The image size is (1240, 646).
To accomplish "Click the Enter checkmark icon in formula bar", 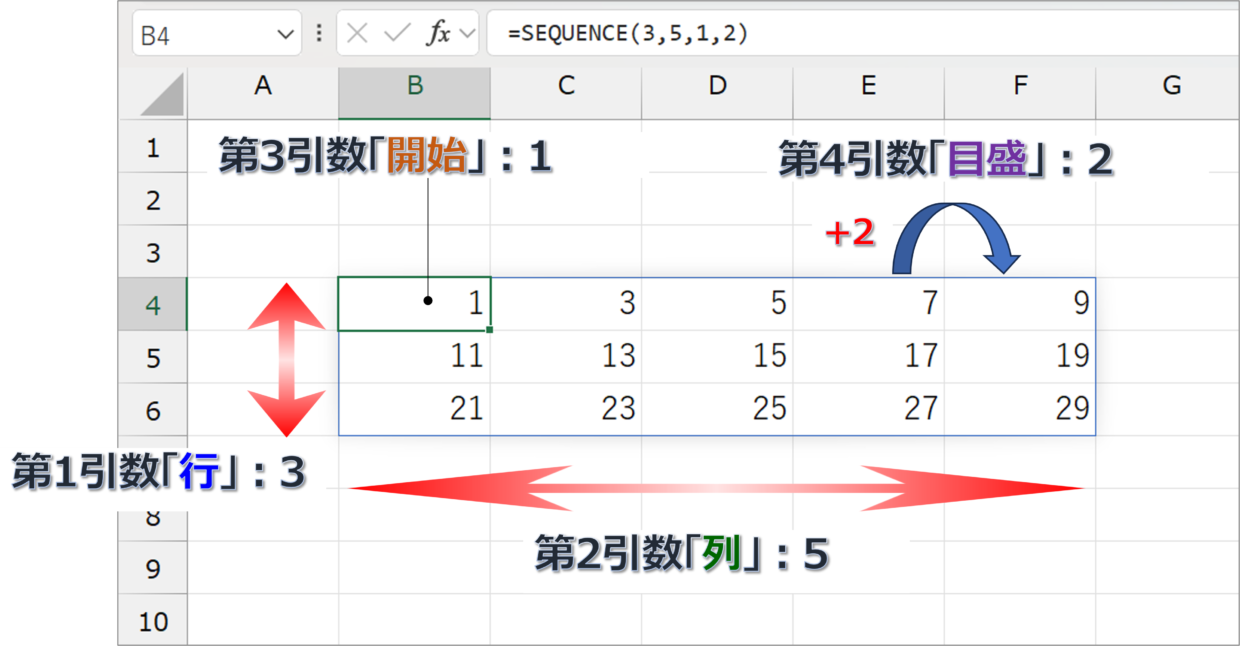I will pyautogui.click(x=397, y=34).
